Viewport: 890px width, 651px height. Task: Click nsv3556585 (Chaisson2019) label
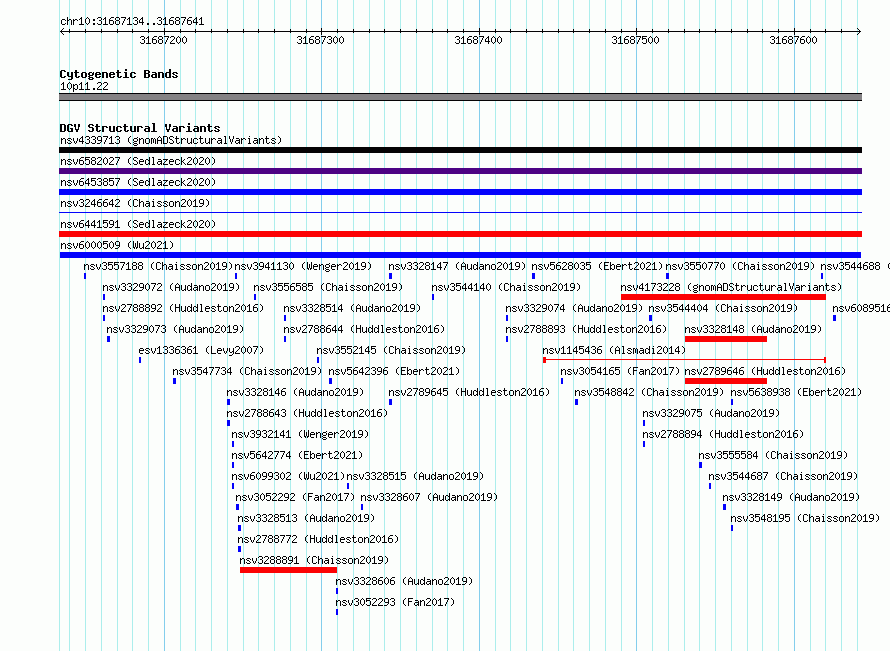[328, 287]
